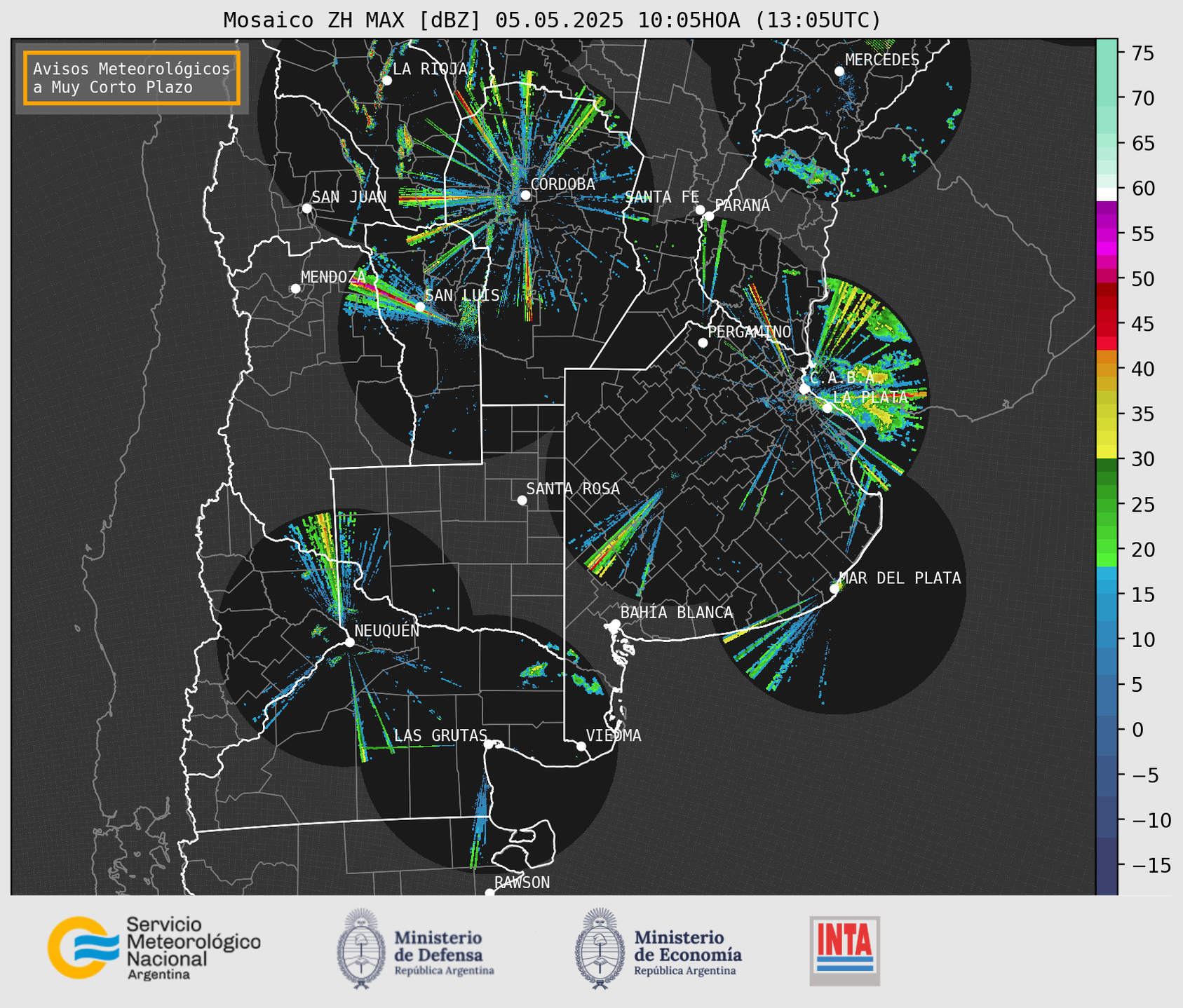Click the San Luis city dot

420,306
